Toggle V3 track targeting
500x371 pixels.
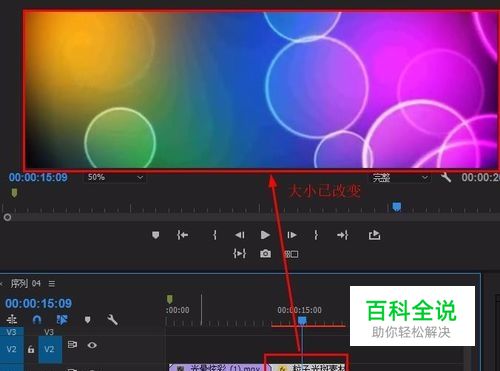tap(49, 332)
